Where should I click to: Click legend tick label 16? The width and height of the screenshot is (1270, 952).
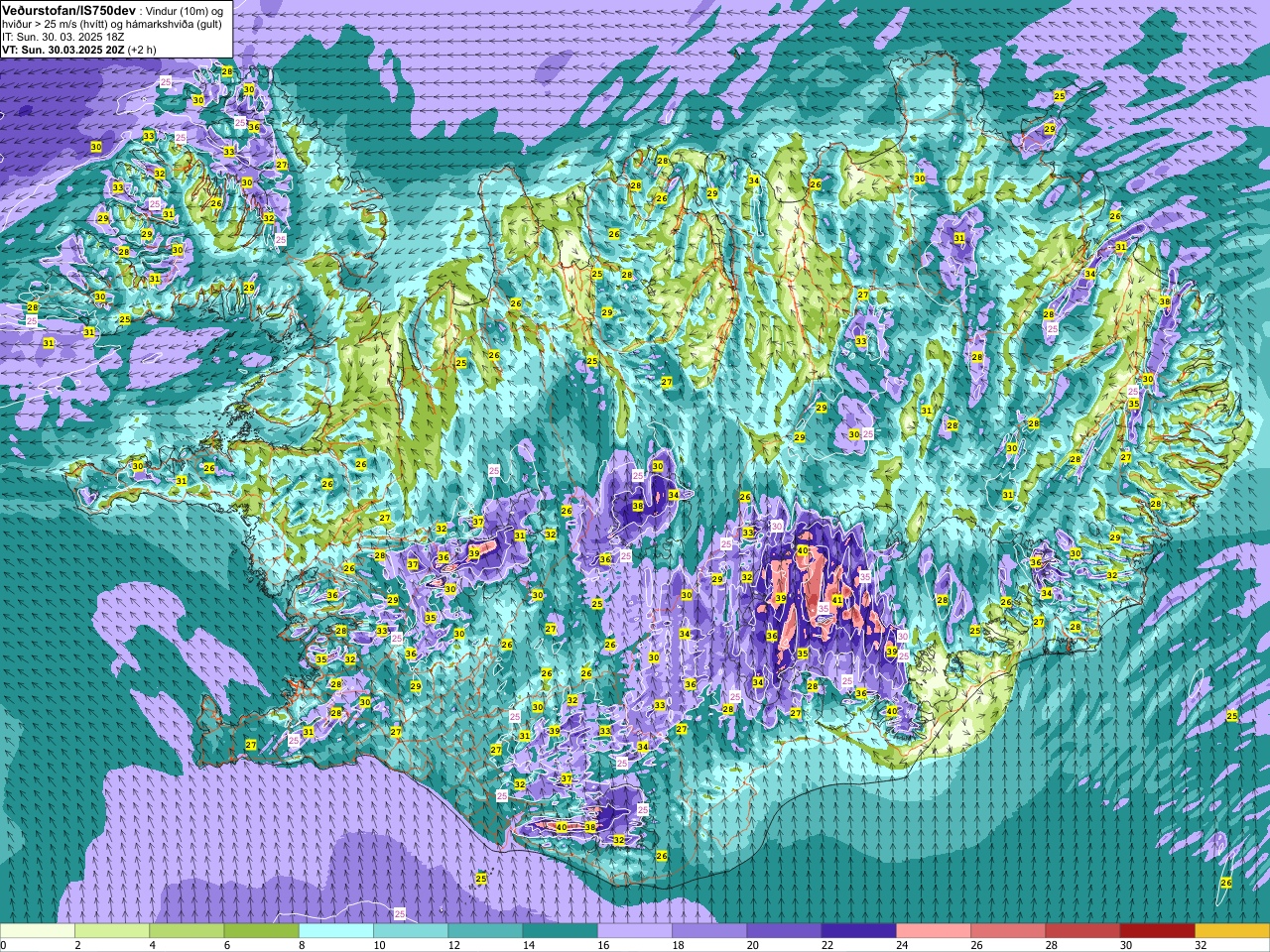tap(603, 945)
